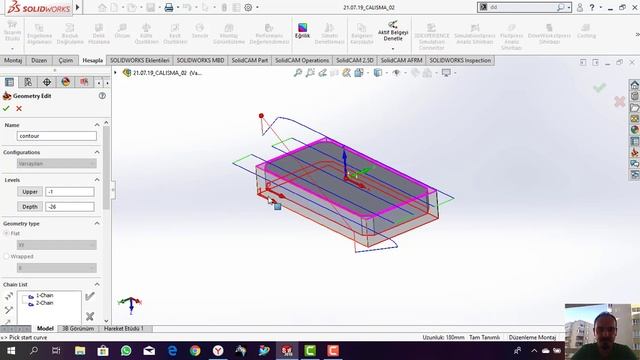
Task: Click Eğrilik curvature tool in ribbon
Action: point(302,31)
